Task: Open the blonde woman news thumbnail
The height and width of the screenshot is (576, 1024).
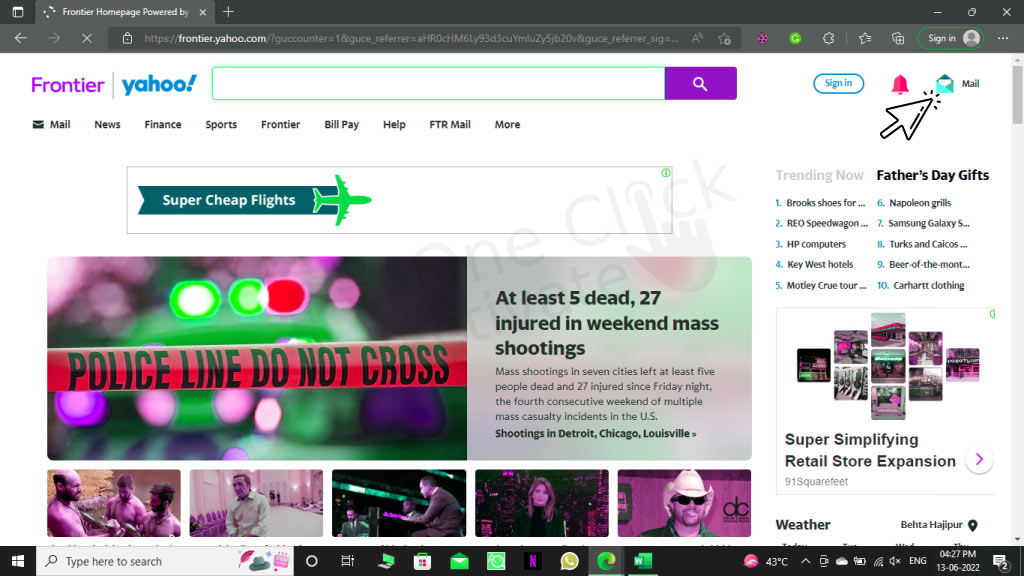Action: 542,503
